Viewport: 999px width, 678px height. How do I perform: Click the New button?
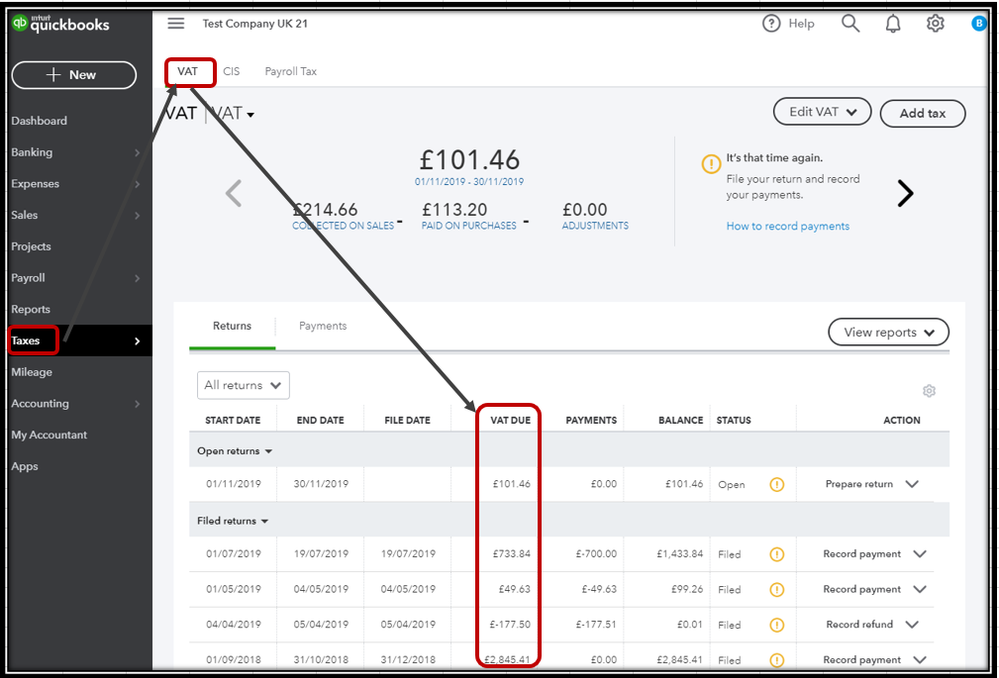pyautogui.click(x=74, y=75)
